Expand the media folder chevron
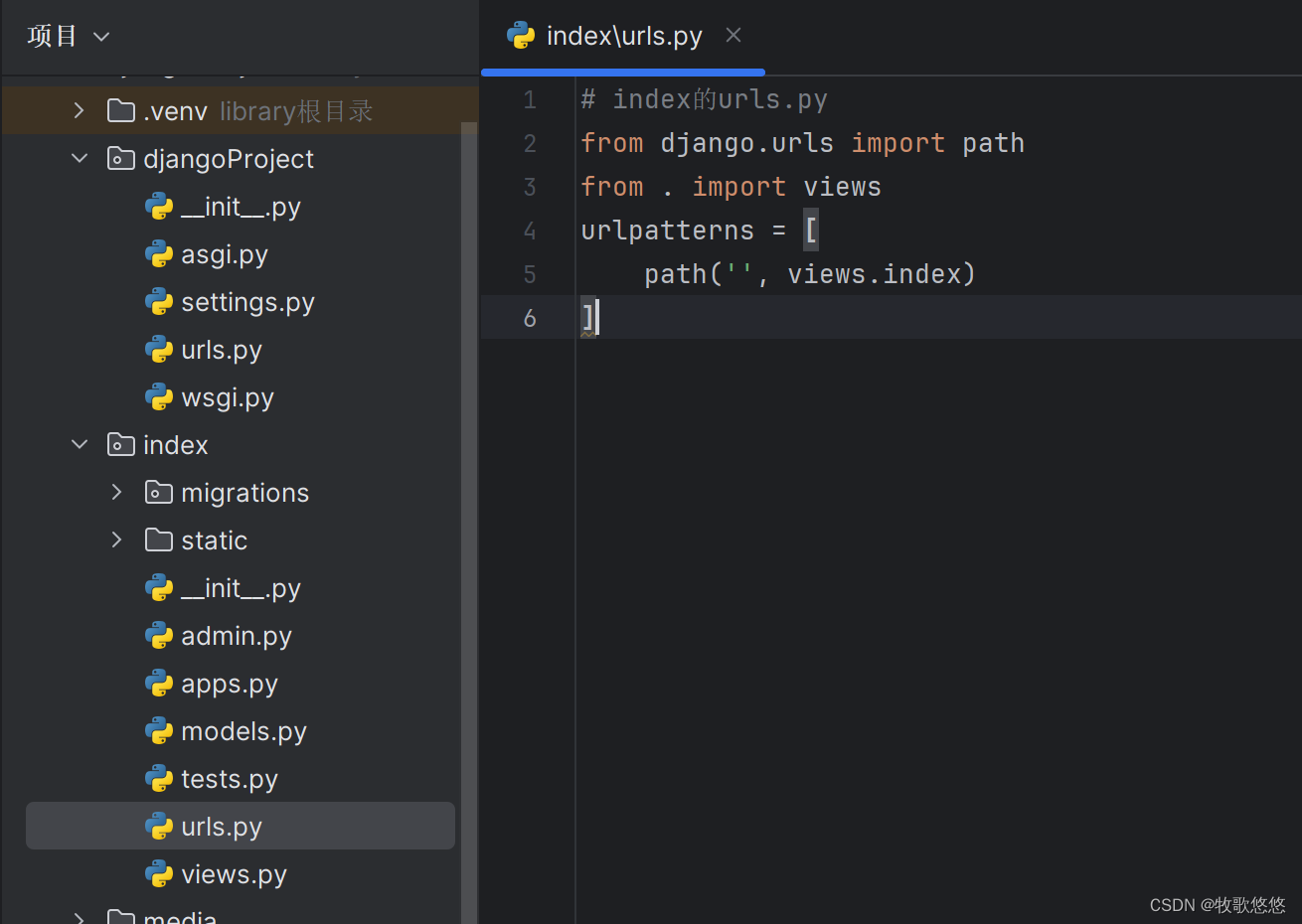 tap(80, 917)
